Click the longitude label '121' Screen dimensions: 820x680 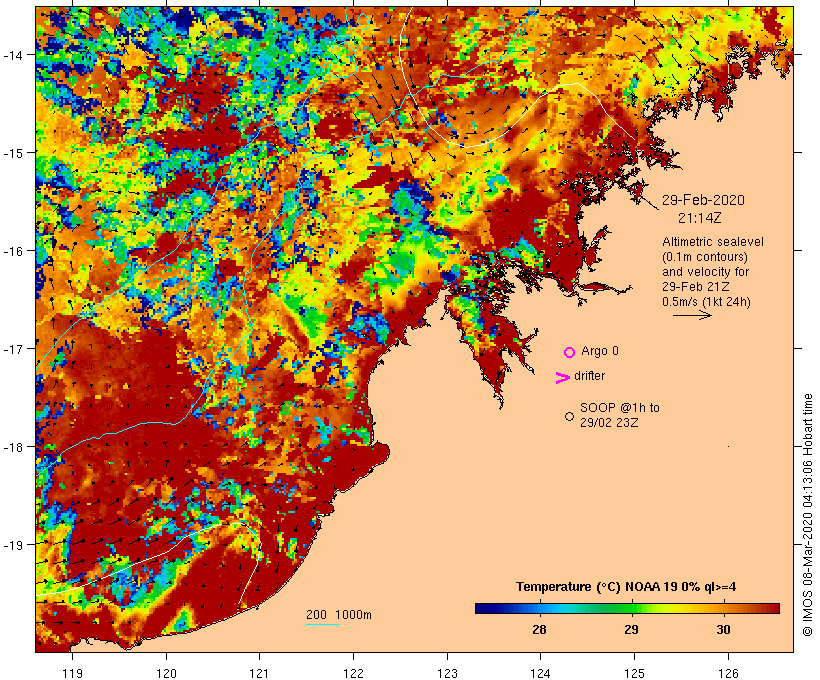(x=260, y=673)
